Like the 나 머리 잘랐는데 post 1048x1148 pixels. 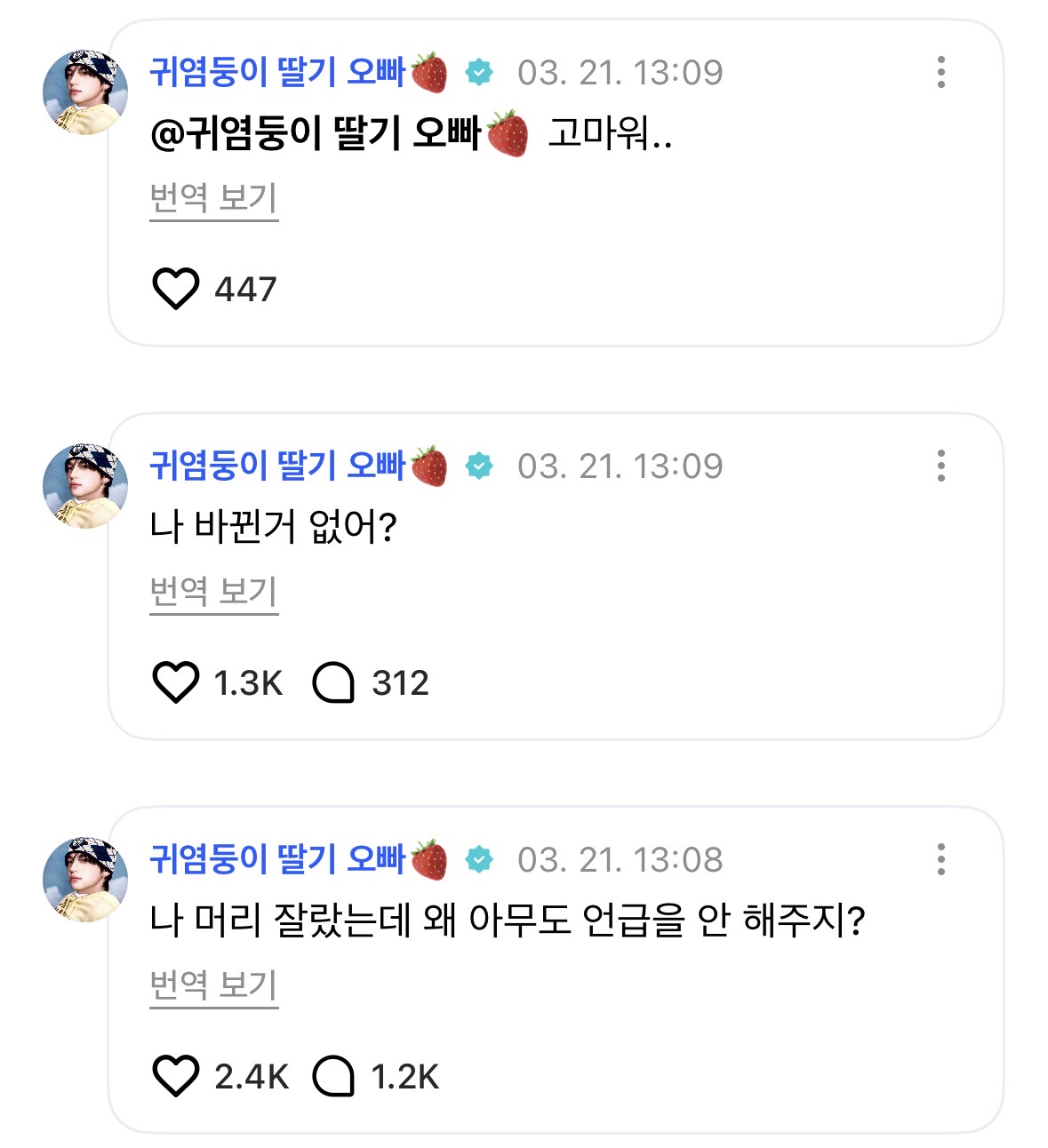coord(176,1077)
